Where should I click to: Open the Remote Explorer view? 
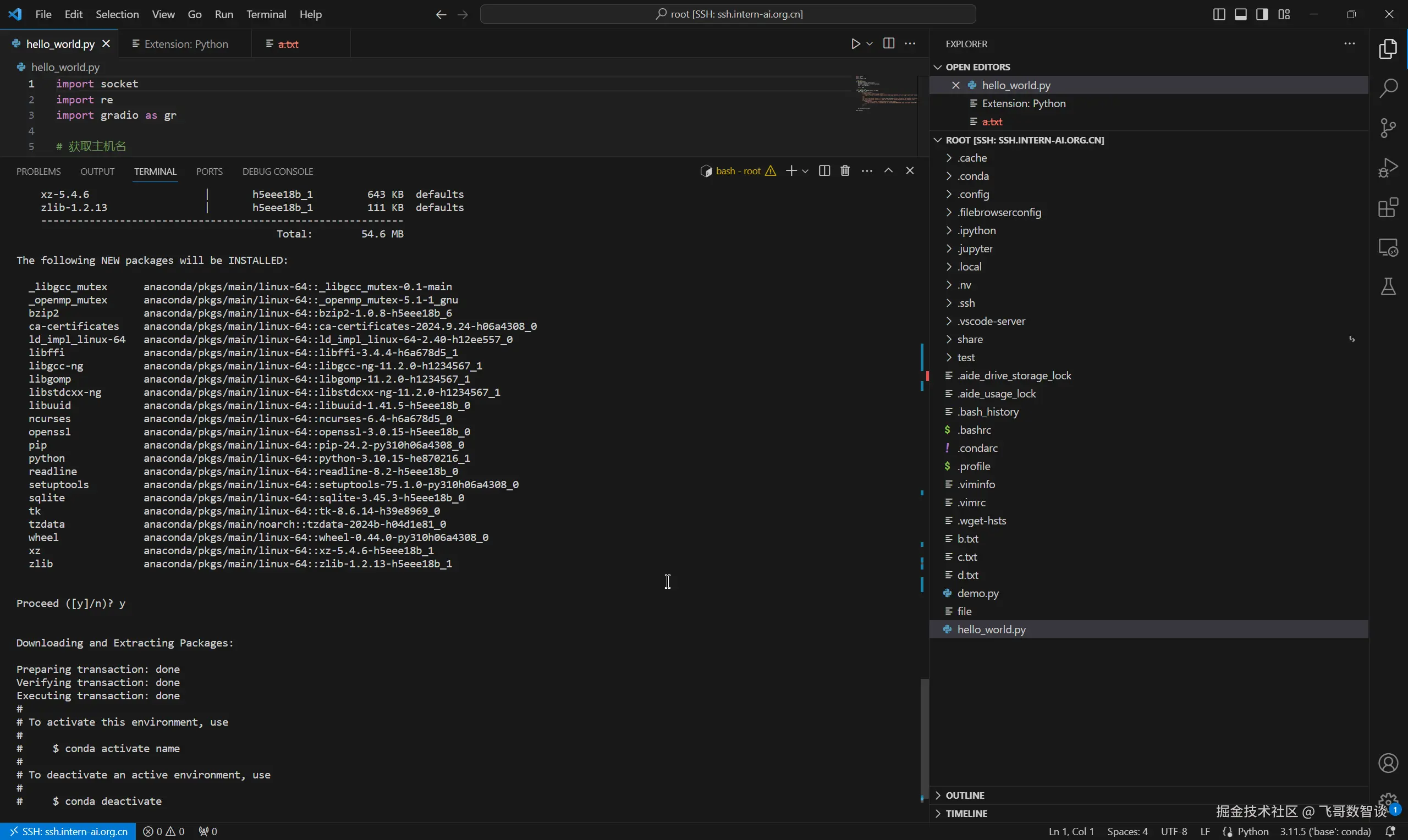tap(1388, 248)
